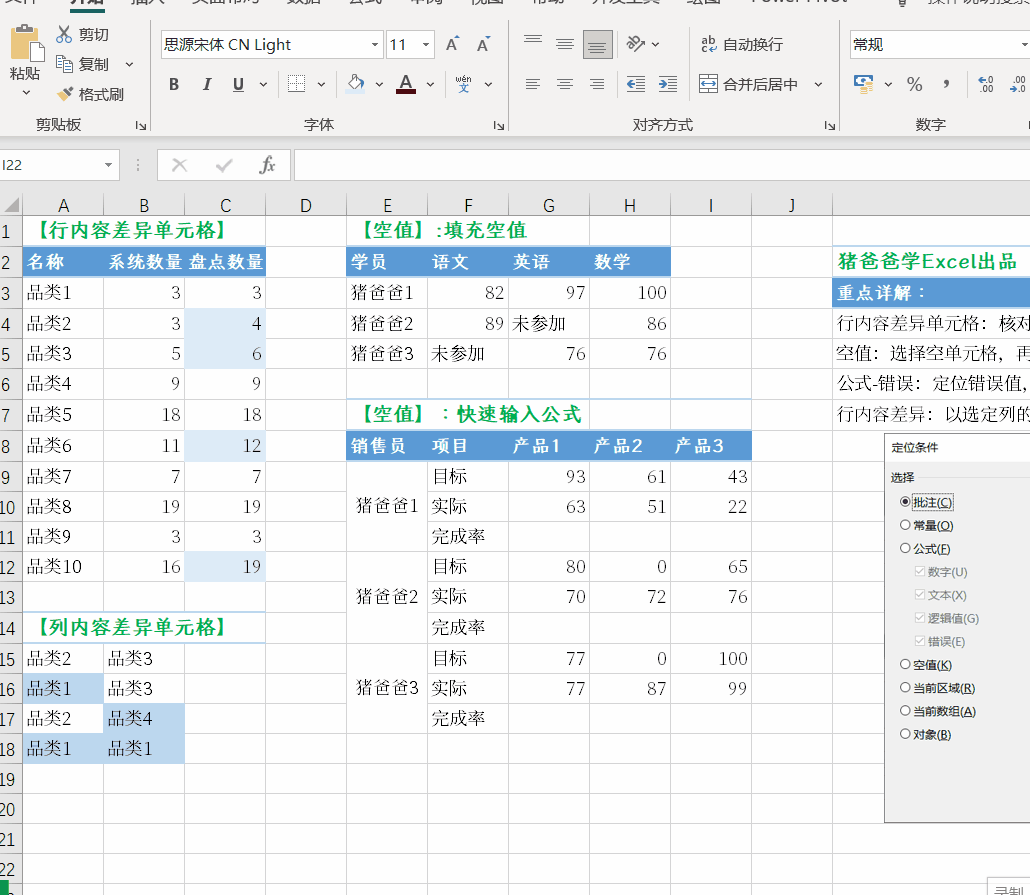Select cell containing 未参加 in row 5
Viewport: 1030px width, 895px height.
click(x=468, y=354)
